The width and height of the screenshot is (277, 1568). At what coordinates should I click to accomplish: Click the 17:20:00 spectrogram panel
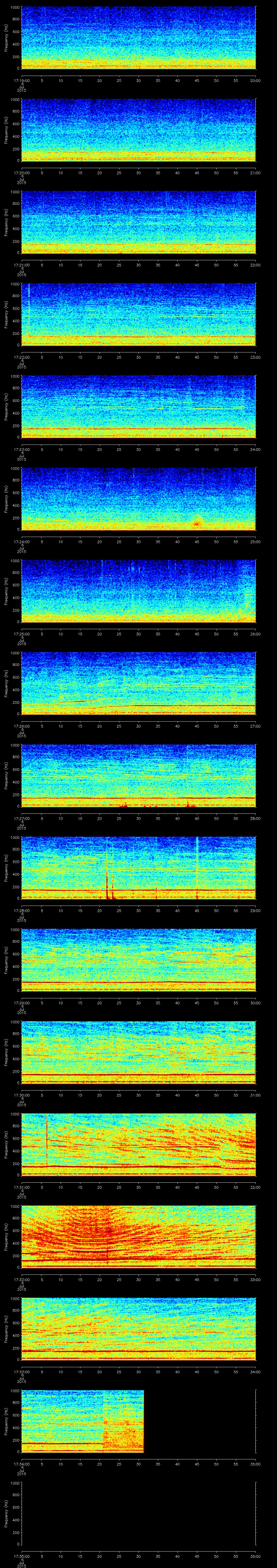pos(138,130)
